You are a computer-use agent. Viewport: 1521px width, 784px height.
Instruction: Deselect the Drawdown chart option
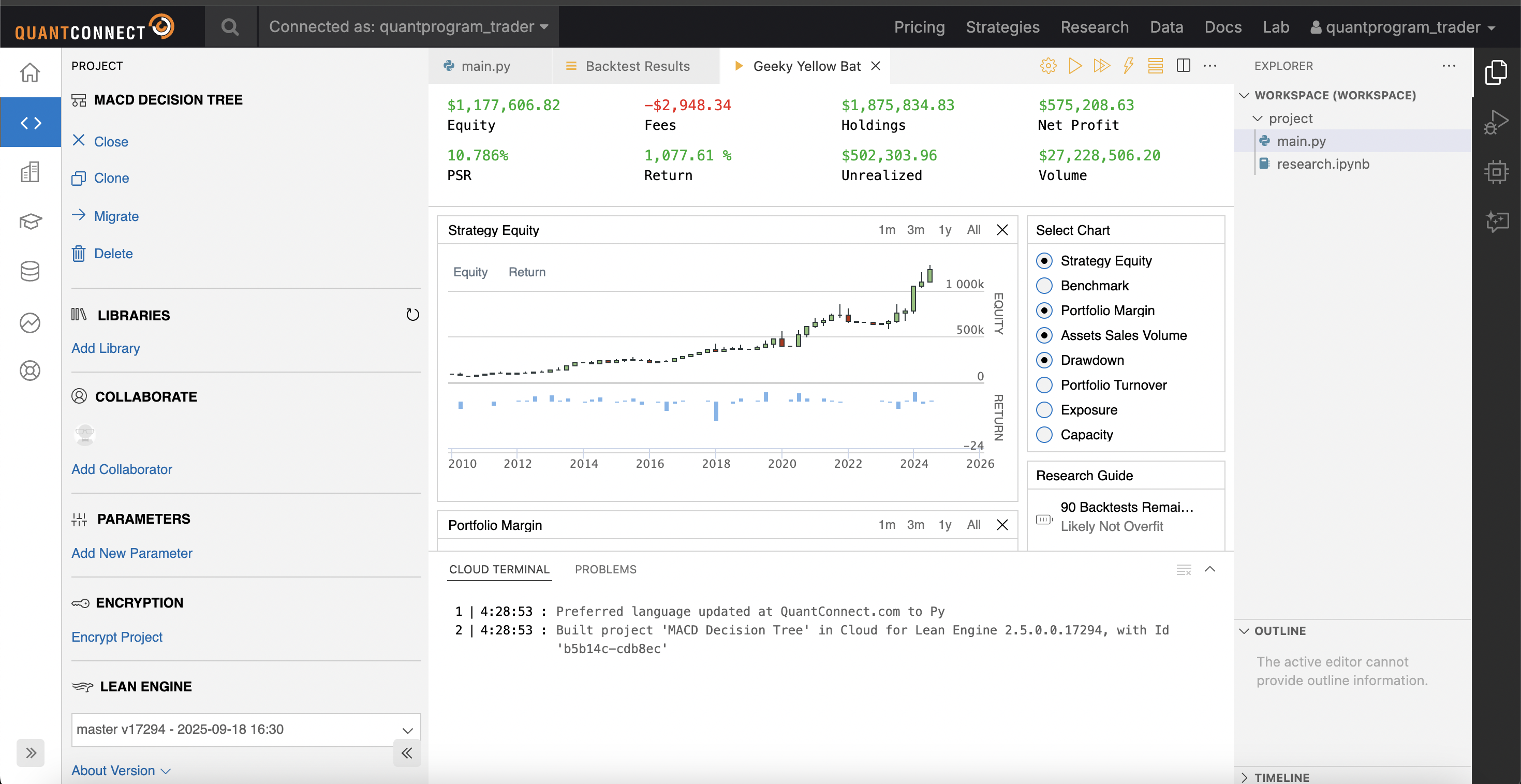pyautogui.click(x=1044, y=360)
